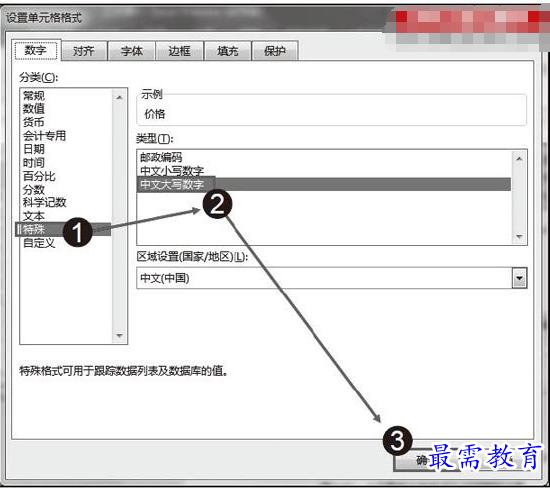
Task: Switch to the 数字 tab
Action: (x=36, y=51)
